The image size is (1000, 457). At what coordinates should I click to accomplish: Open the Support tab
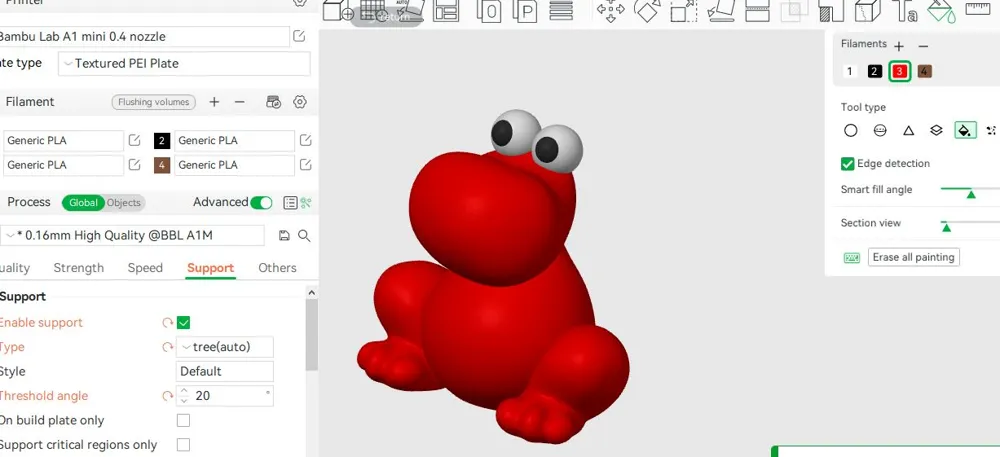point(210,268)
